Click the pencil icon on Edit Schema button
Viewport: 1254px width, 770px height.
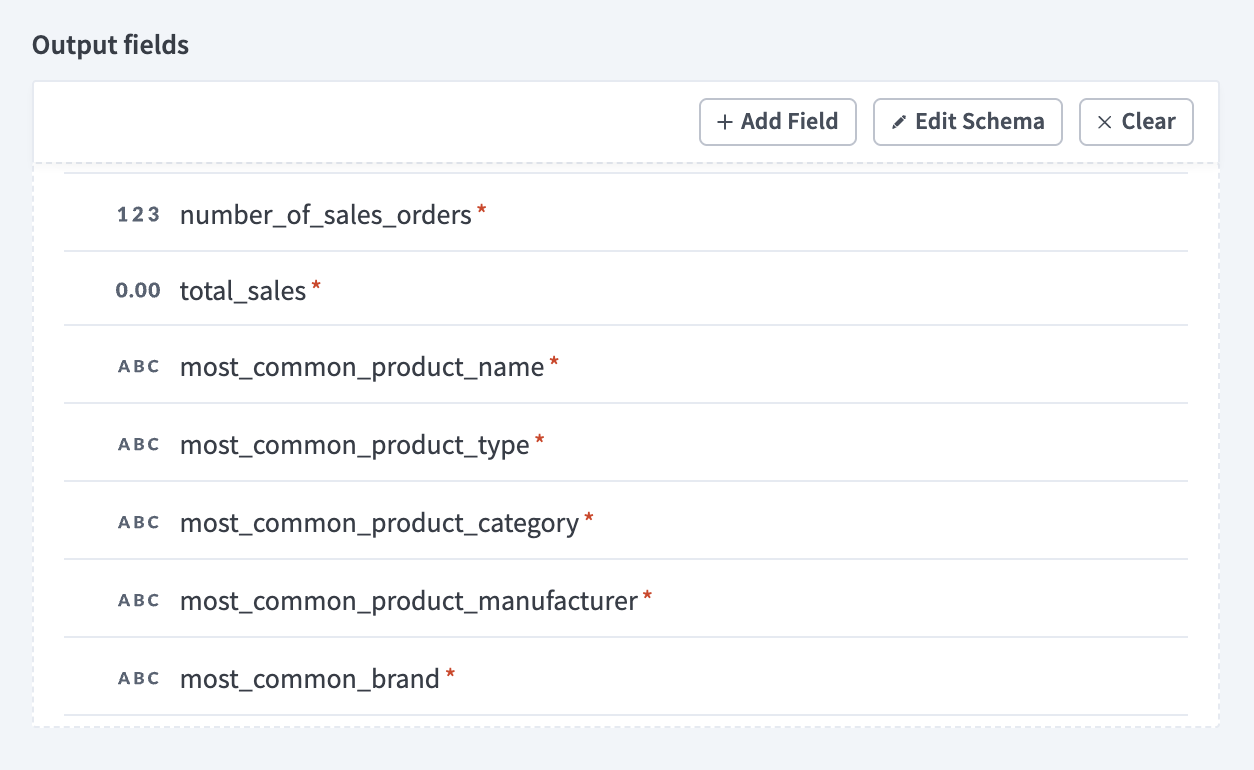[902, 121]
